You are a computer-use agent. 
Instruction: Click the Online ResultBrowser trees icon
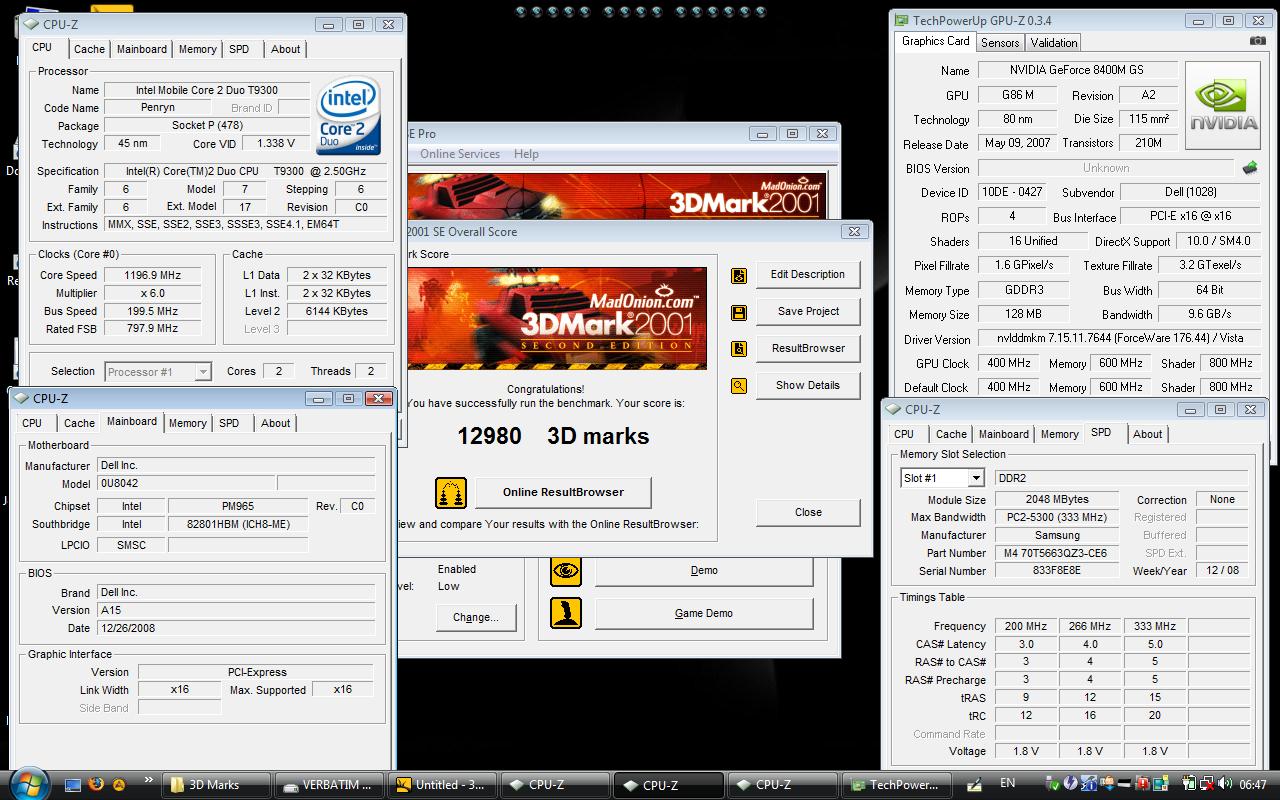click(451, 493)
